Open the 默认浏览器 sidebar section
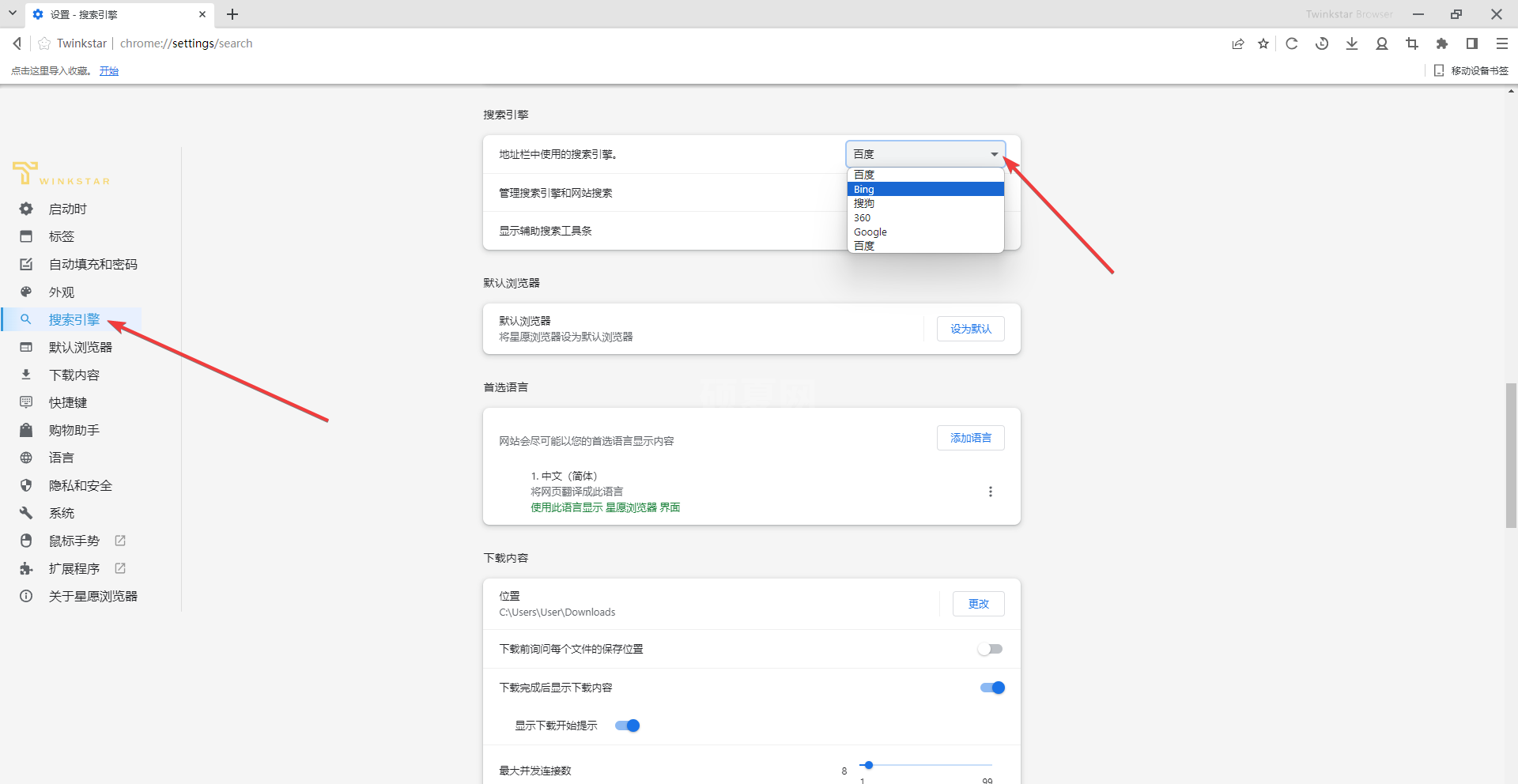The height and width of the screenshot is (784, 1518). pyautogui.click(x=81, y=347)
